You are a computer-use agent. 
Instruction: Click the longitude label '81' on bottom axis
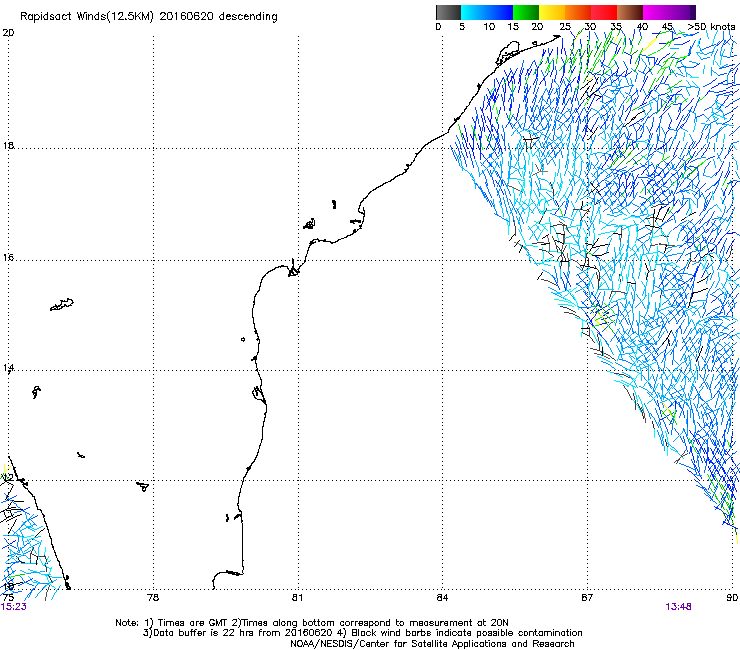click(x=297, y=598)
